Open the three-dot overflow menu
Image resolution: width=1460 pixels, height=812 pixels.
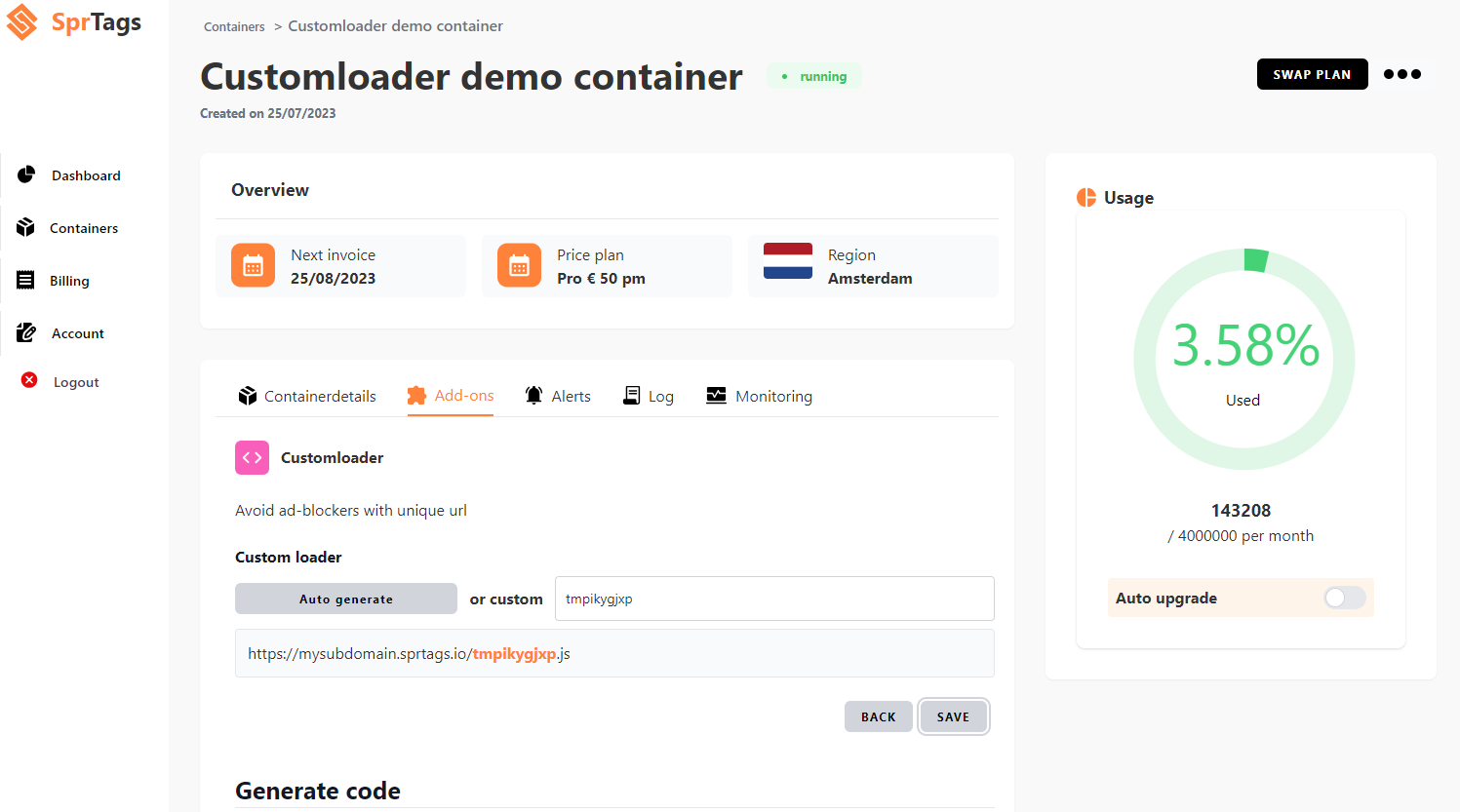point(1401,74)
